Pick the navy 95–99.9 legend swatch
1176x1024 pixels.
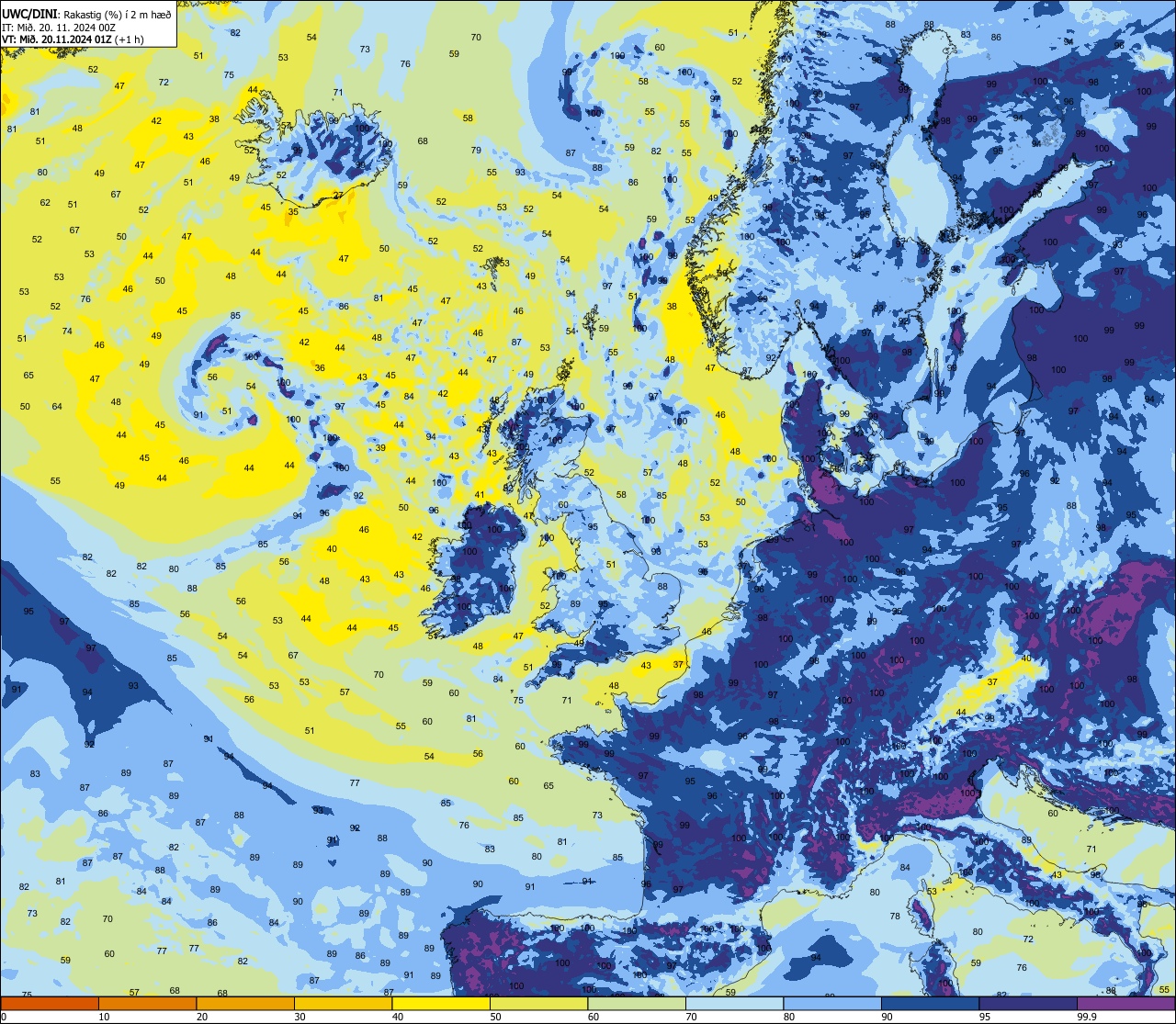pyautogui.click(x=1028, y=1003)
